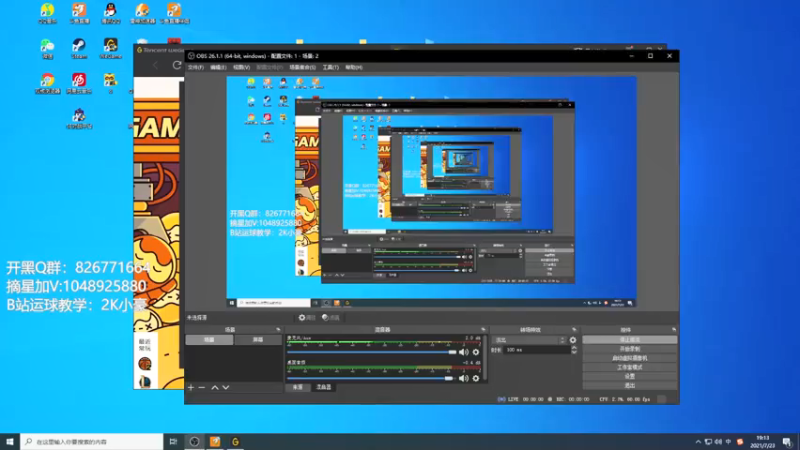The height and width of the screenshot is (450, 800).
Task: Open the Windows Start menu
Action: pos(10,442)
